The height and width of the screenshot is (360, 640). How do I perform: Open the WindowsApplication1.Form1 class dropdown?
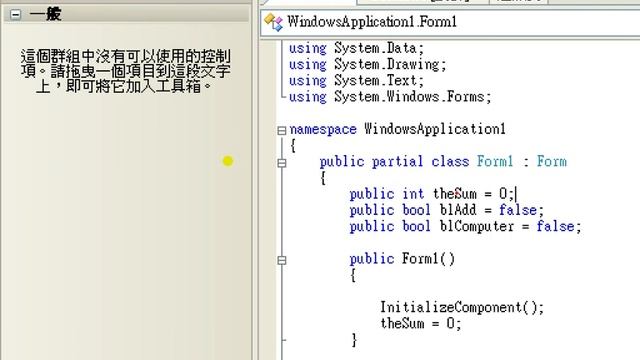click(450, 22)
